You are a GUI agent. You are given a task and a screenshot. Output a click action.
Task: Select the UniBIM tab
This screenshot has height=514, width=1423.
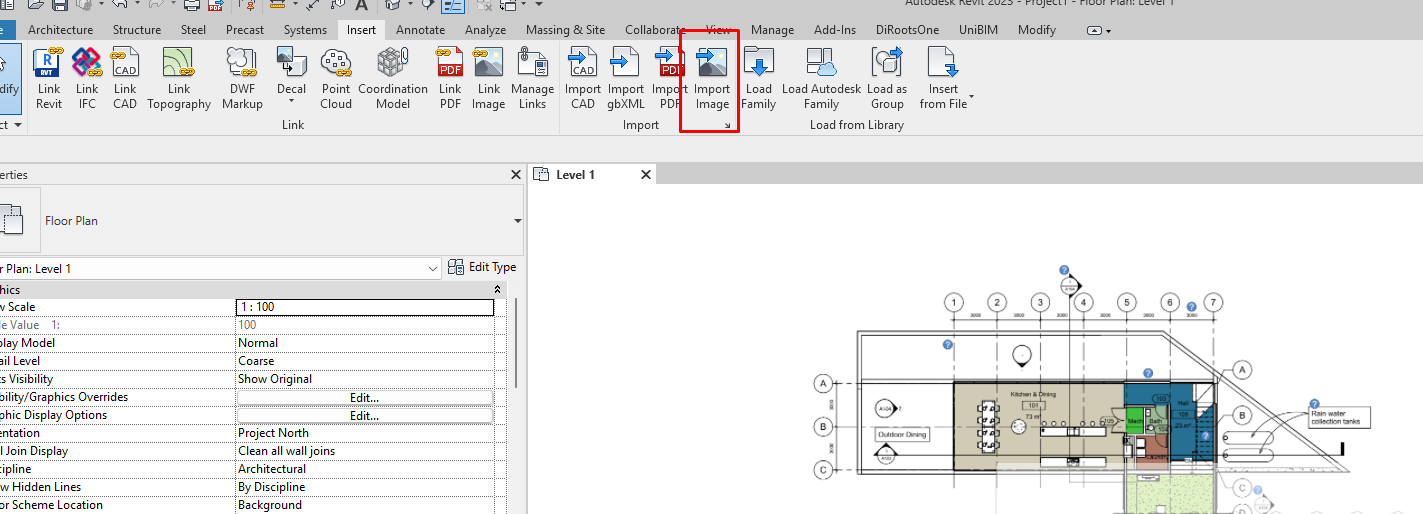(x=979, y=30)
